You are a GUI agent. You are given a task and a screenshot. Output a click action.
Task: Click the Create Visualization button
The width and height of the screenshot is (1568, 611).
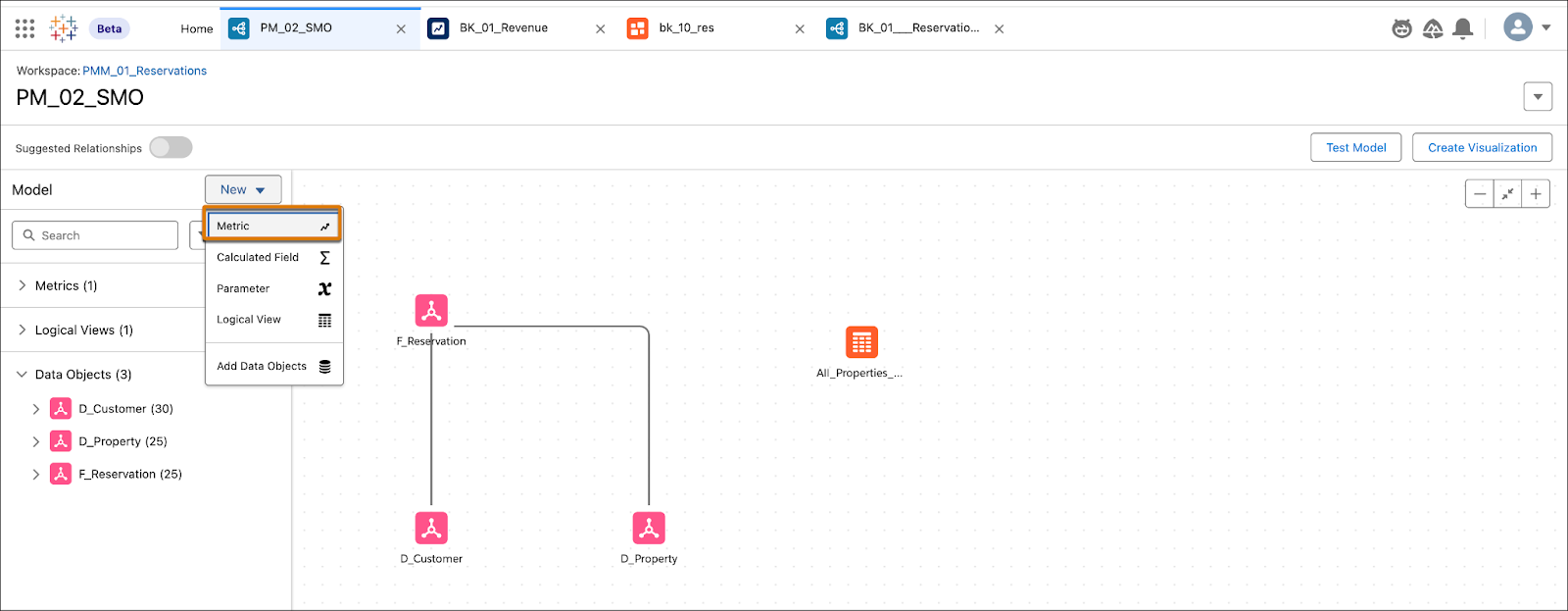click(x=1483, y=147)
